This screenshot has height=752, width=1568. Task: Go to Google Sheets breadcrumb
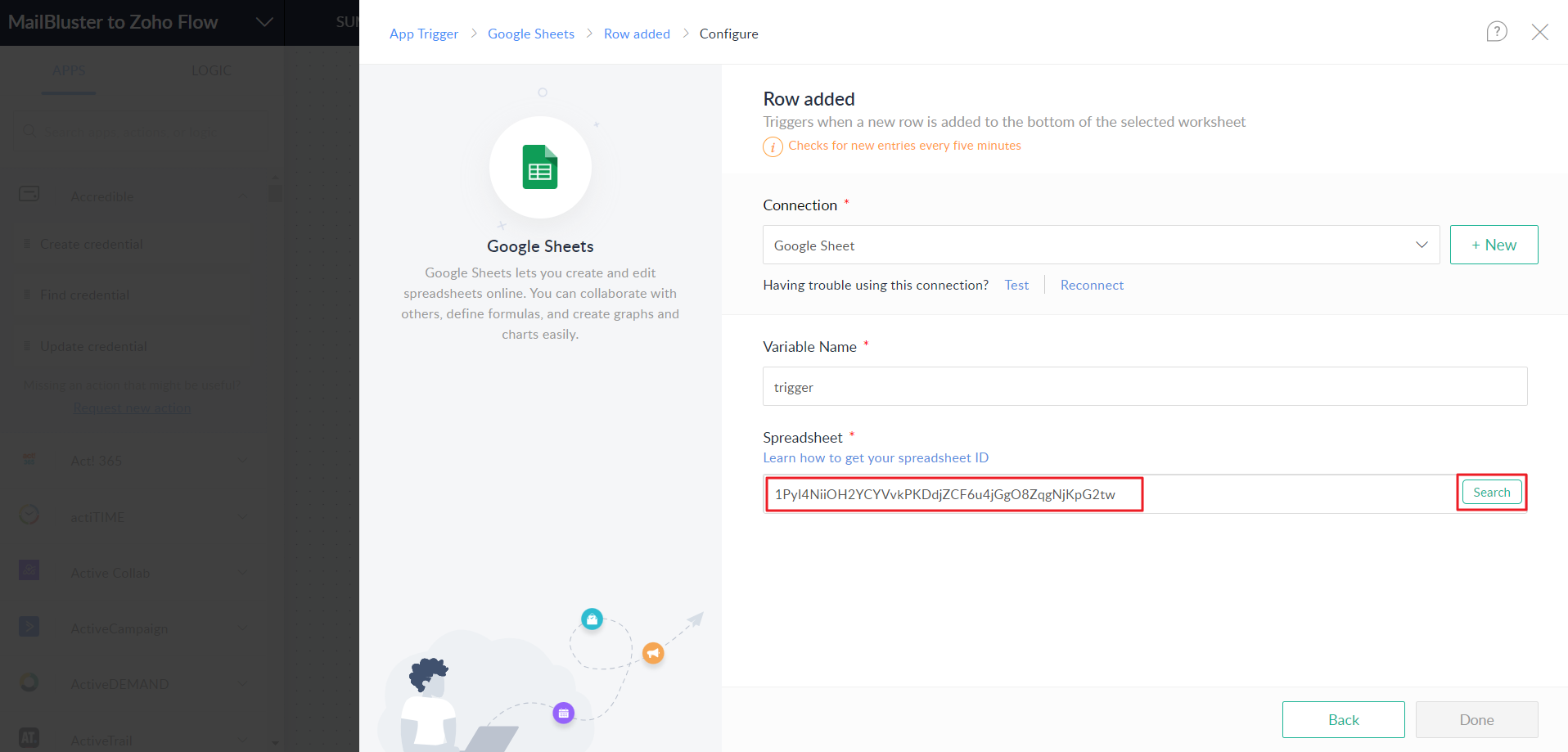(531, 34)
